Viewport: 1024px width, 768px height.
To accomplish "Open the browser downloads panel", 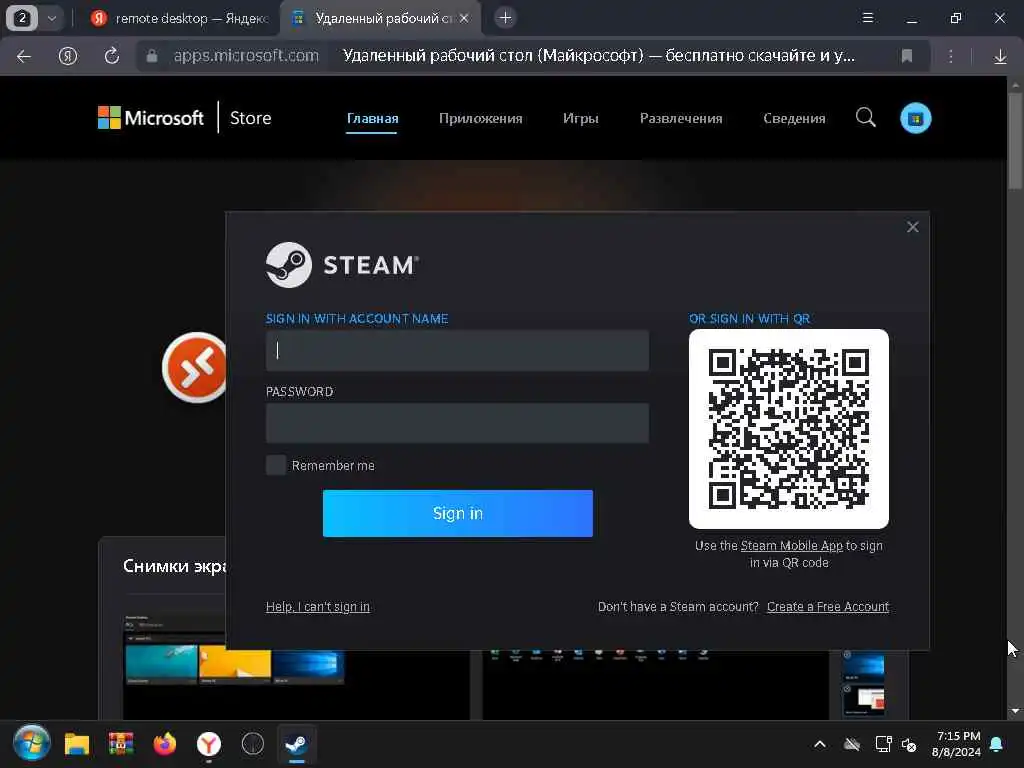I will pyautogui.click(x=1000, y=57).
